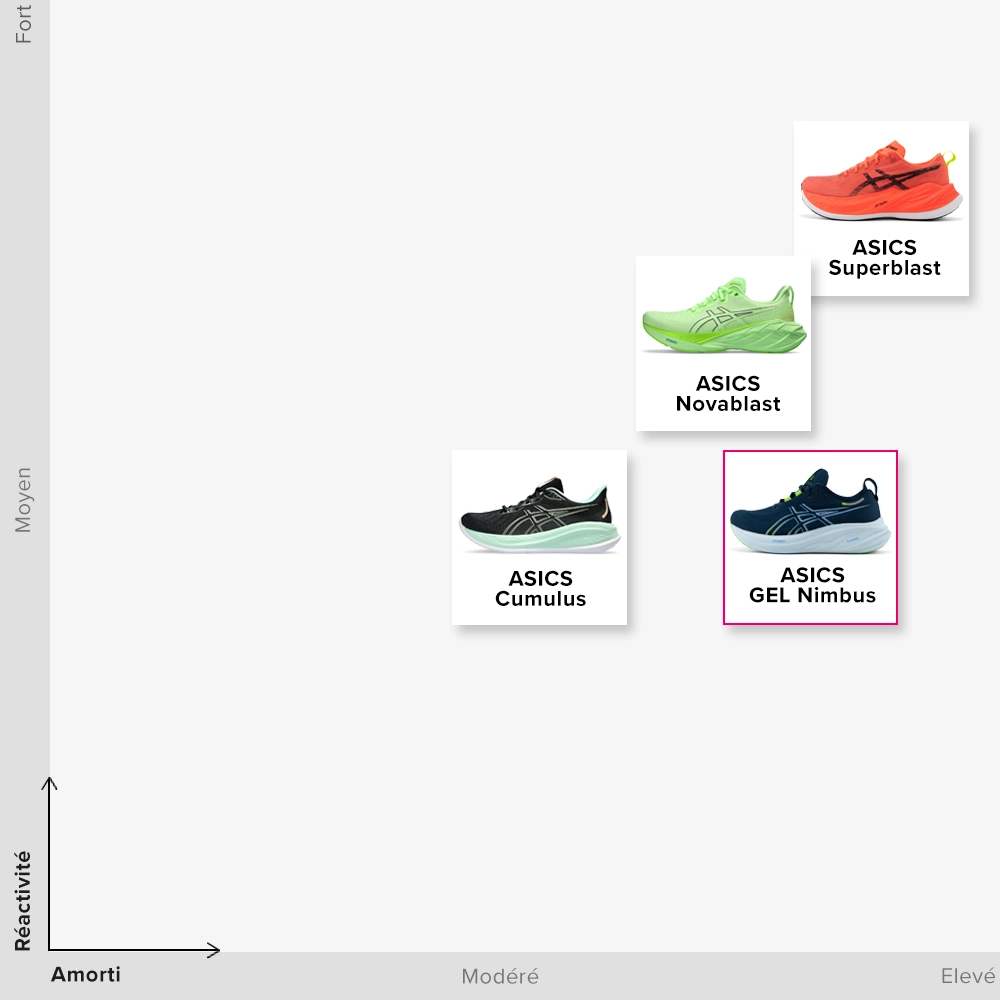Select the 'Amorti' axis title
Viewport: 1000px width, 1000px height.
(86, 975)
